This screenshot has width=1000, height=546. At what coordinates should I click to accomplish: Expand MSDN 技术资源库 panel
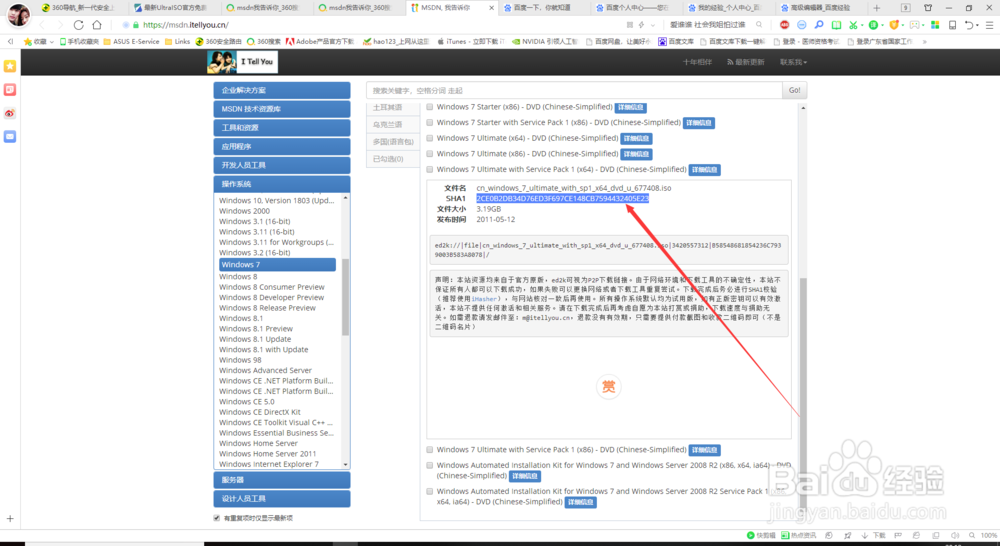(x=282, y=109)
